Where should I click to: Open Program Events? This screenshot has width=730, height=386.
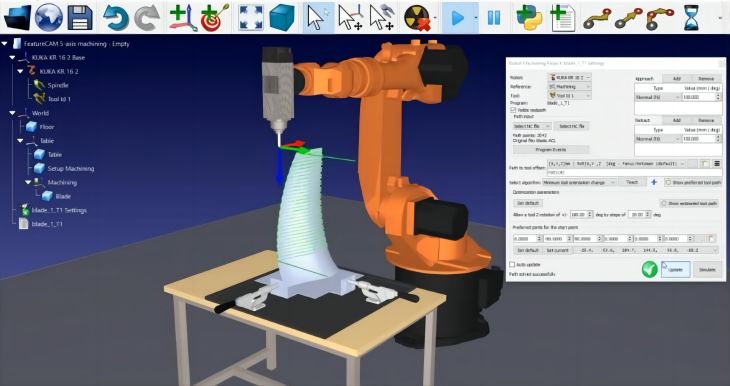[551, 150]
